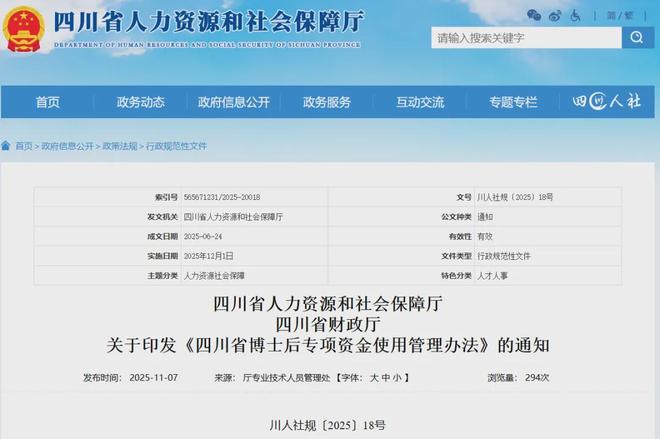The image size is (660, 439).
Task: Open the 首页 navigation menu
Action: tap(47, 102)
